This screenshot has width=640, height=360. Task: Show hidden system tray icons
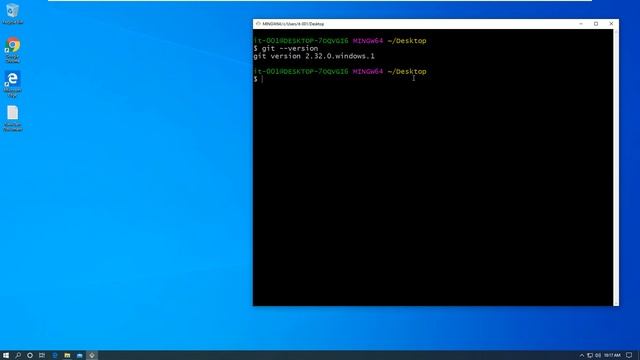(x=582, y=356)
